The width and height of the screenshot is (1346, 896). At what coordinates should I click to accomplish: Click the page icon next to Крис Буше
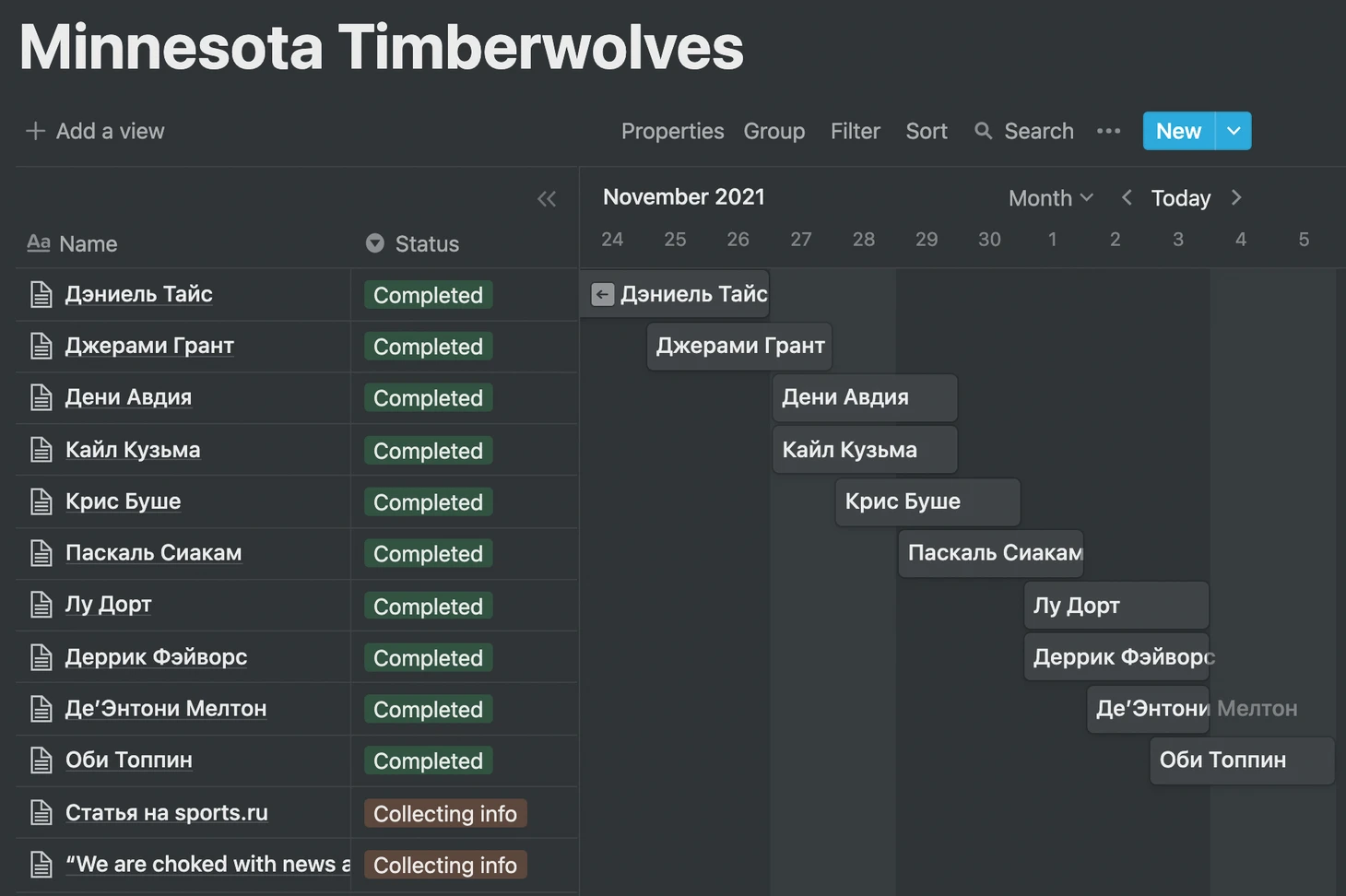click(41, 501)
